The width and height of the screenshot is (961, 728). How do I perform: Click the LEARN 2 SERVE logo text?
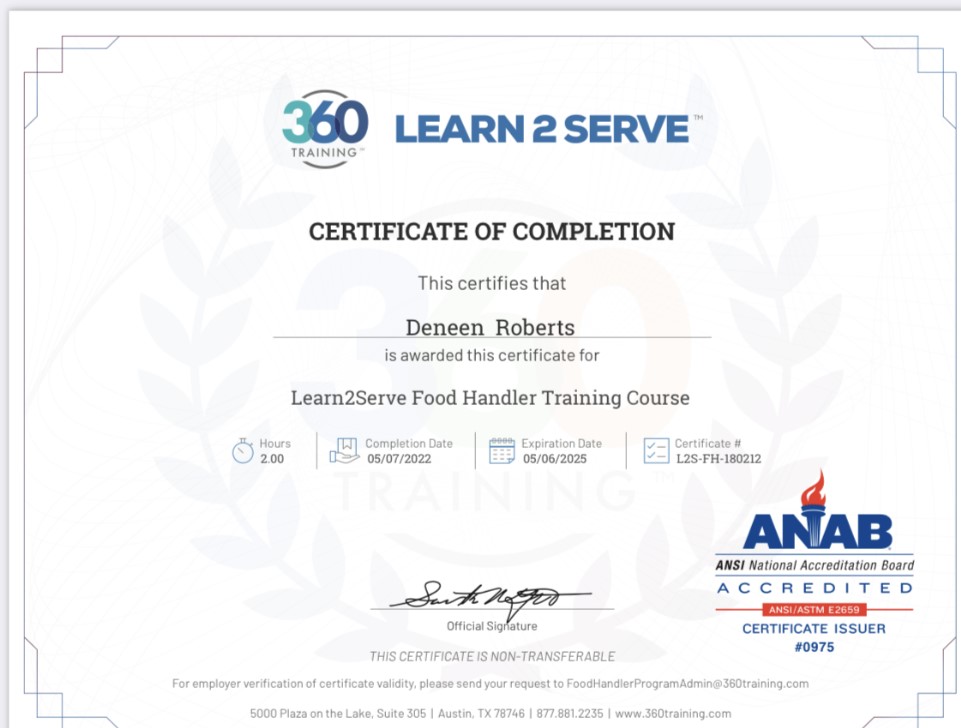click(542, 128)
